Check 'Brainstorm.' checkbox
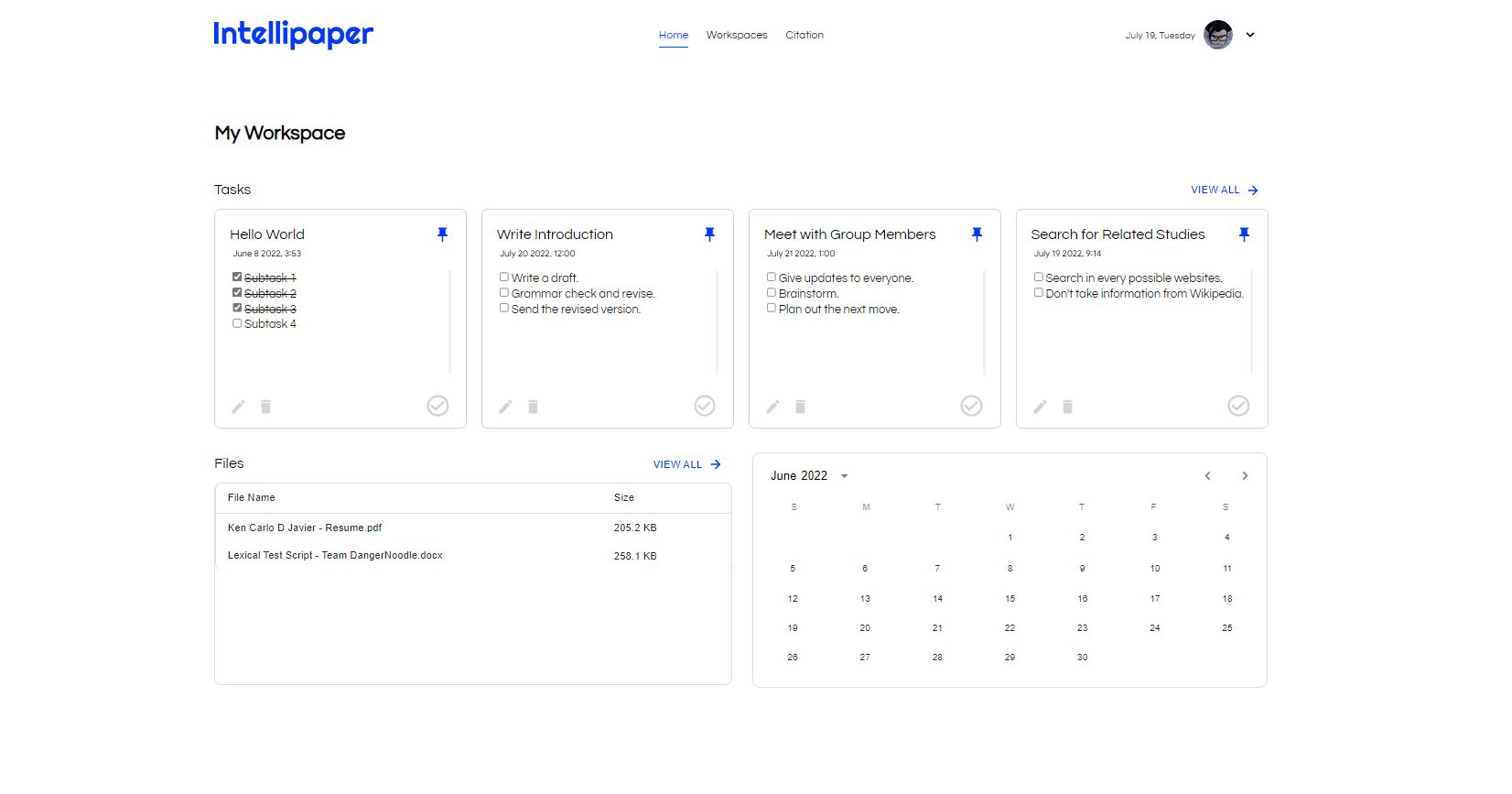Viewport: 1512px width, 794px height. click(772, 292)
